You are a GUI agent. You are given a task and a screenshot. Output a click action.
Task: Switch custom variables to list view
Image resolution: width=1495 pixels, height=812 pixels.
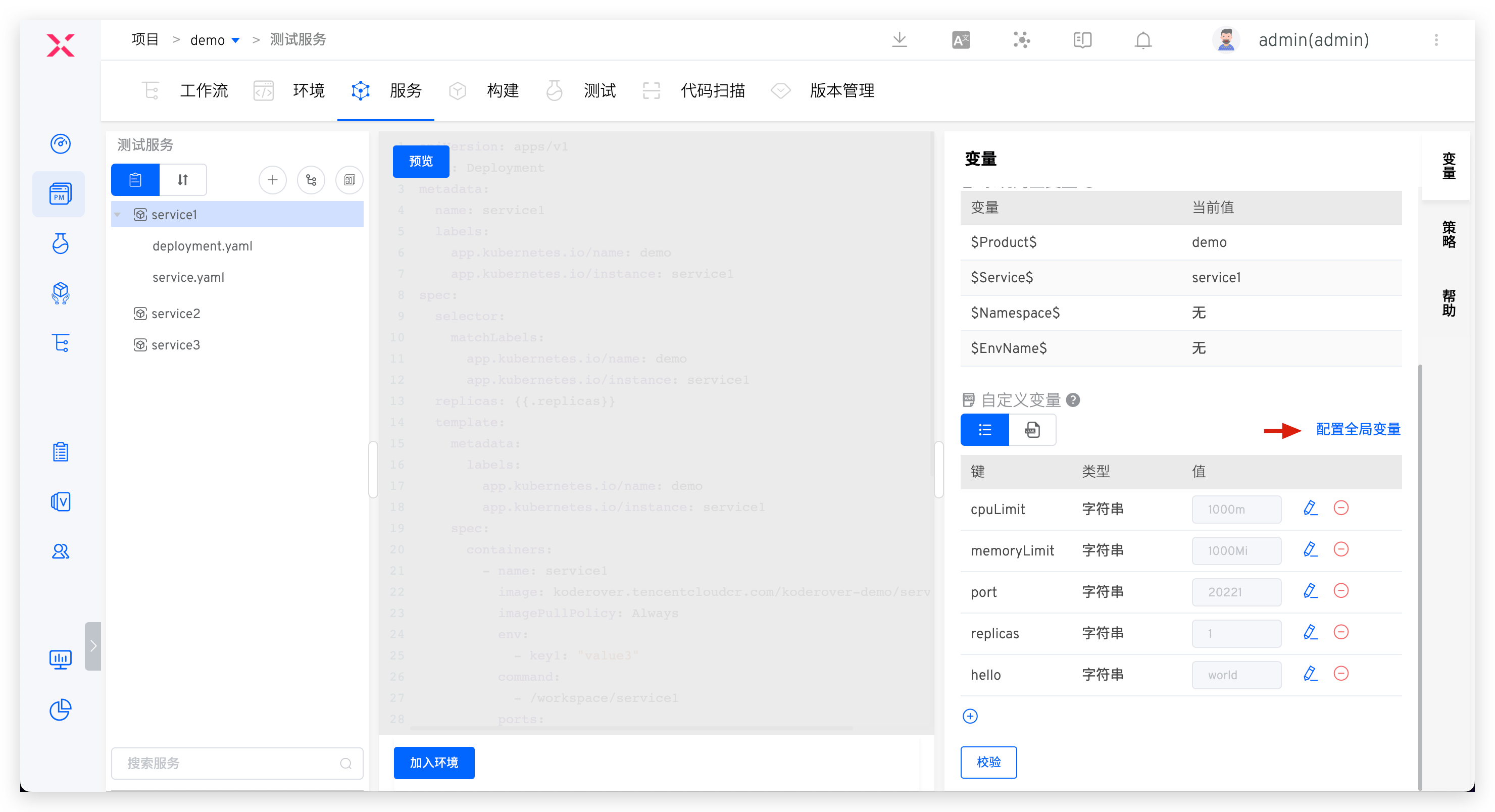[984, 430]
